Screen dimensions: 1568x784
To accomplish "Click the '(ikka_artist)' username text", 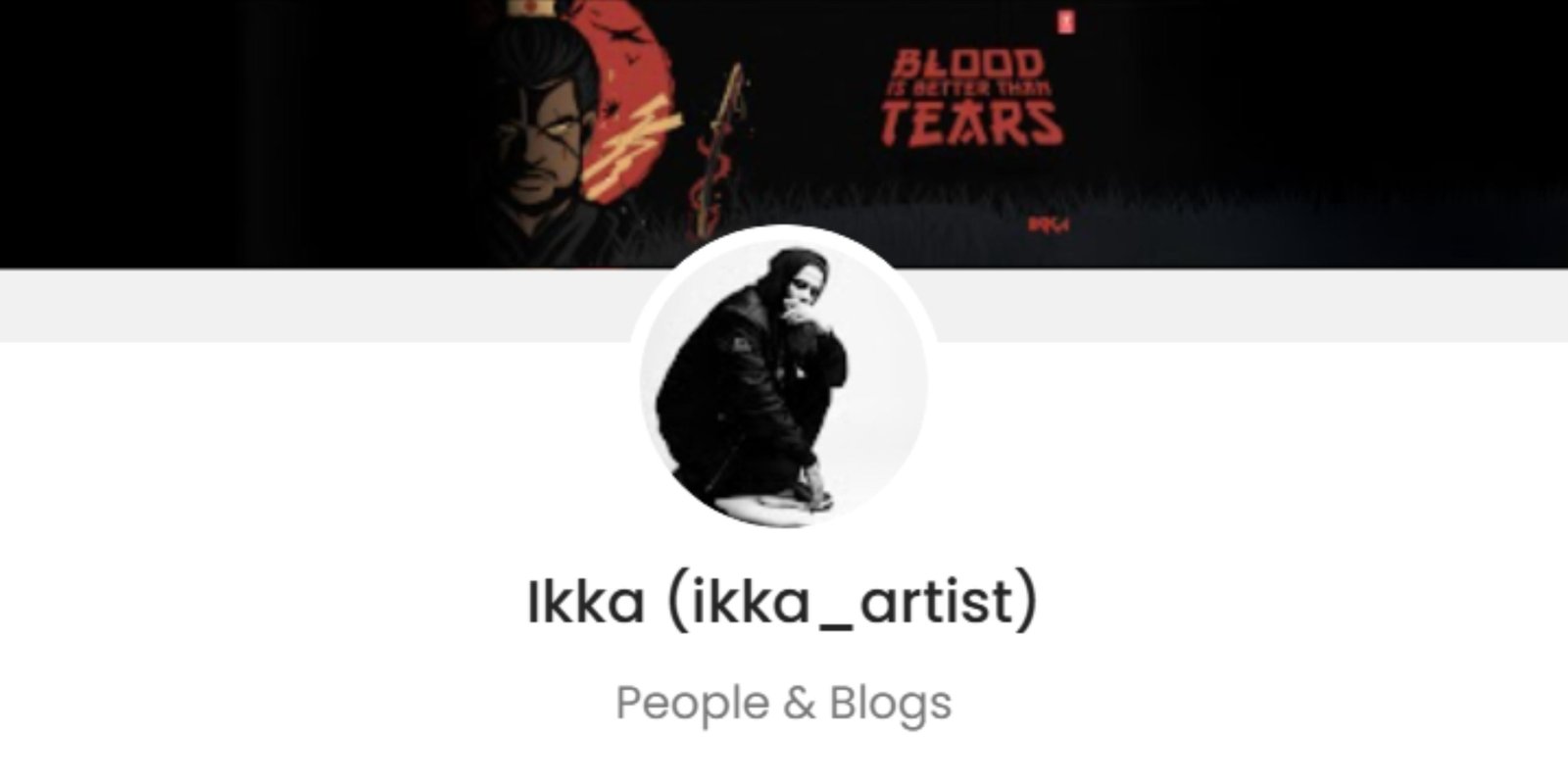I will point(851,602).
